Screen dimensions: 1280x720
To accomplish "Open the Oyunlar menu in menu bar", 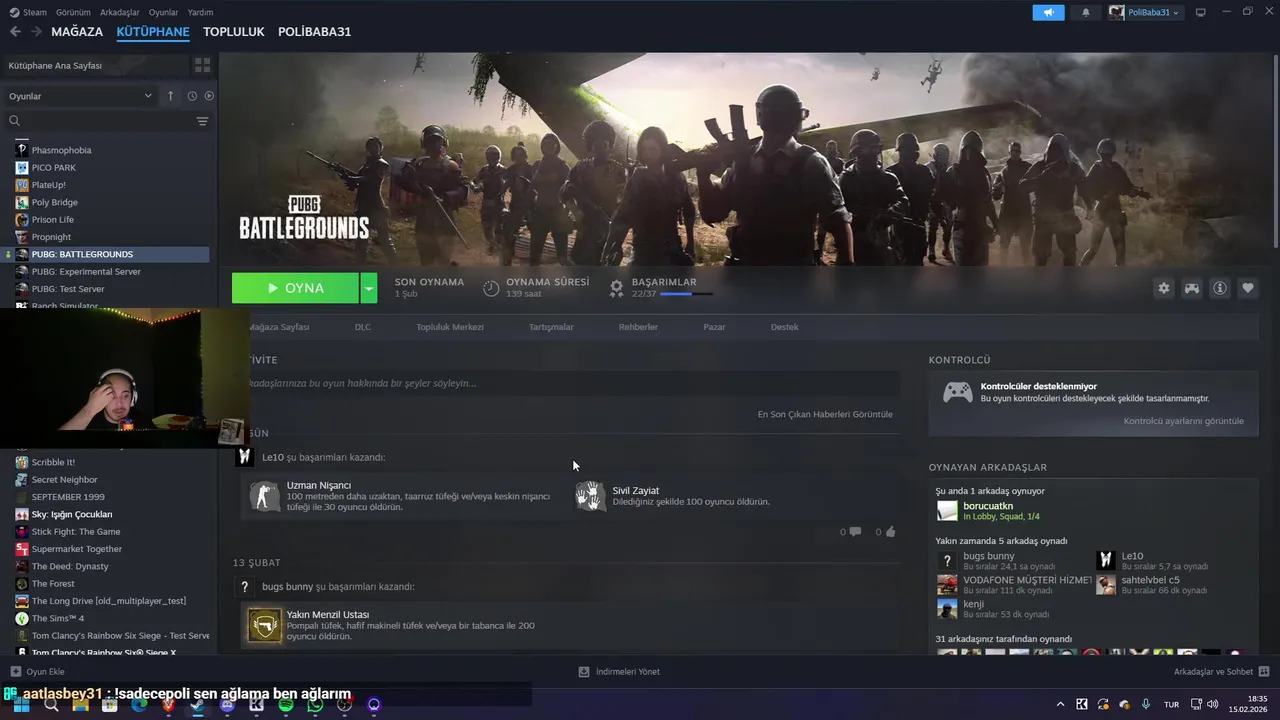I will [163, 12].
